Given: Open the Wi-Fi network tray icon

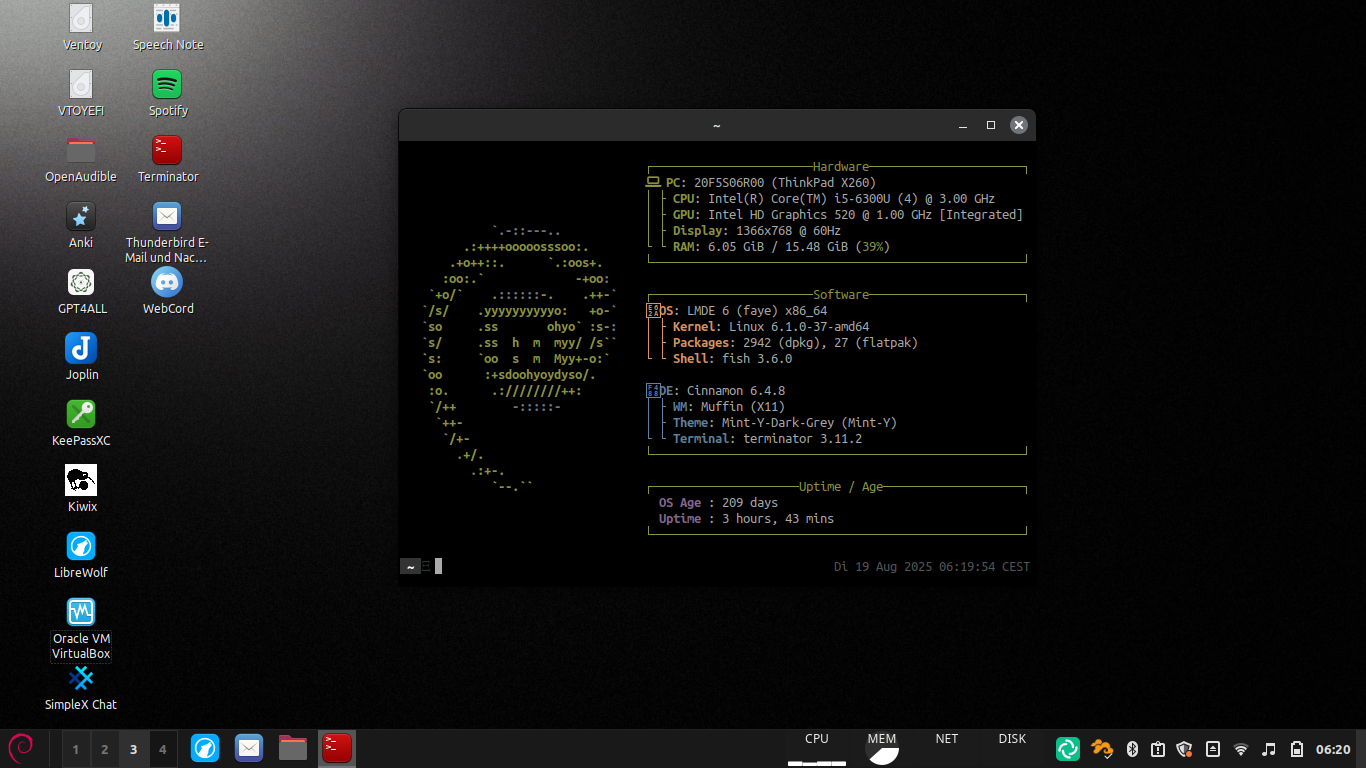Looking at the screenshot, I should pyautogui.click(x=1241, y=749).
